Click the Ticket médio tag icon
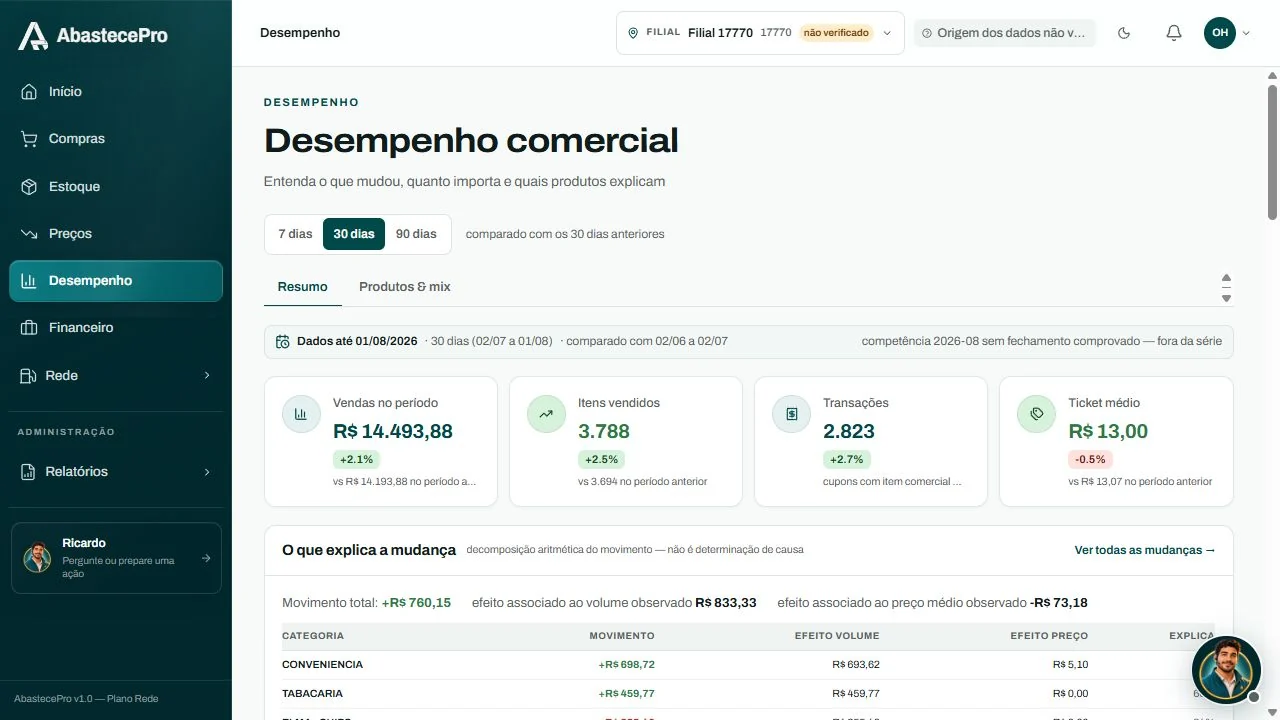This screenshot has height=720, width=1280. coord(1036,414)
